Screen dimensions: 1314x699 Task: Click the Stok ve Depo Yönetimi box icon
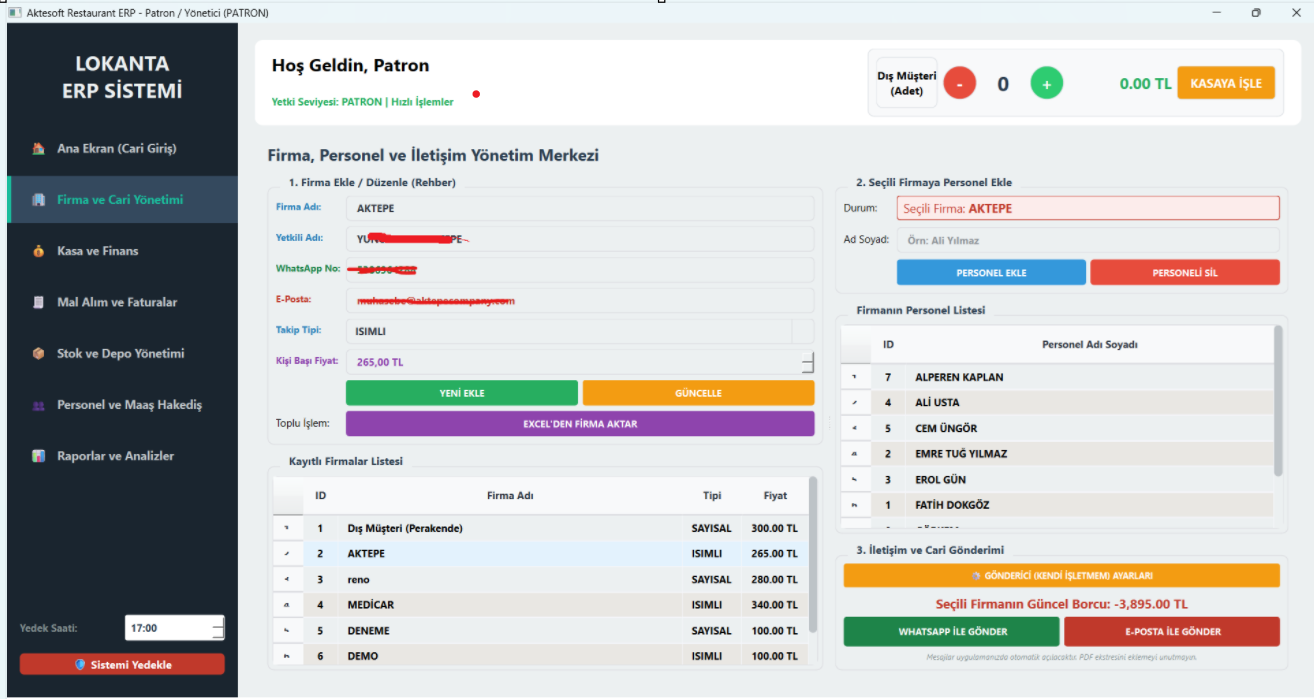coord(38,354)
